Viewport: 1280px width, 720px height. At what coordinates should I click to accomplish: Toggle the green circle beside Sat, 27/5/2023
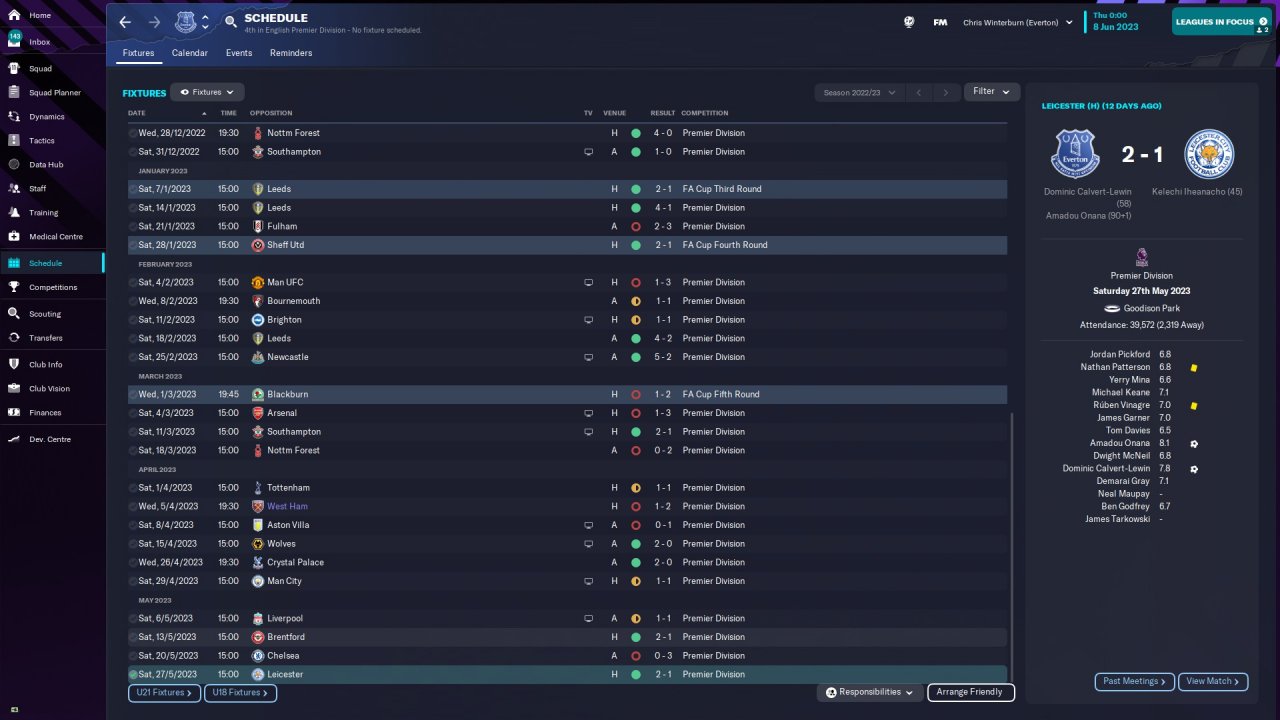[133, 675]
